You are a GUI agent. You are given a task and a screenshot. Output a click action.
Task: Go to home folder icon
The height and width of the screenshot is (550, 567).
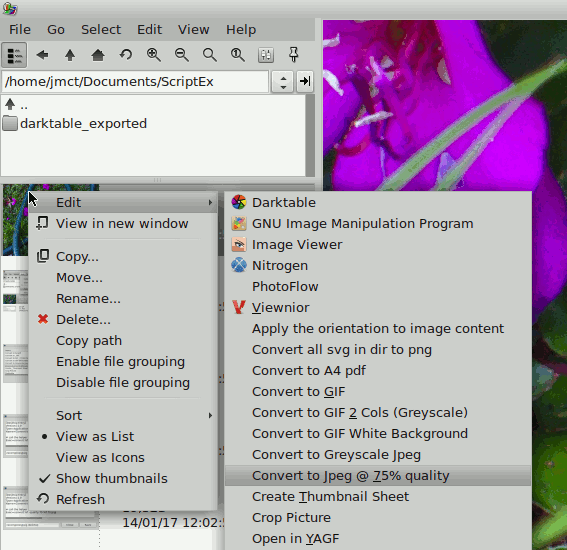tap(98, 55)
